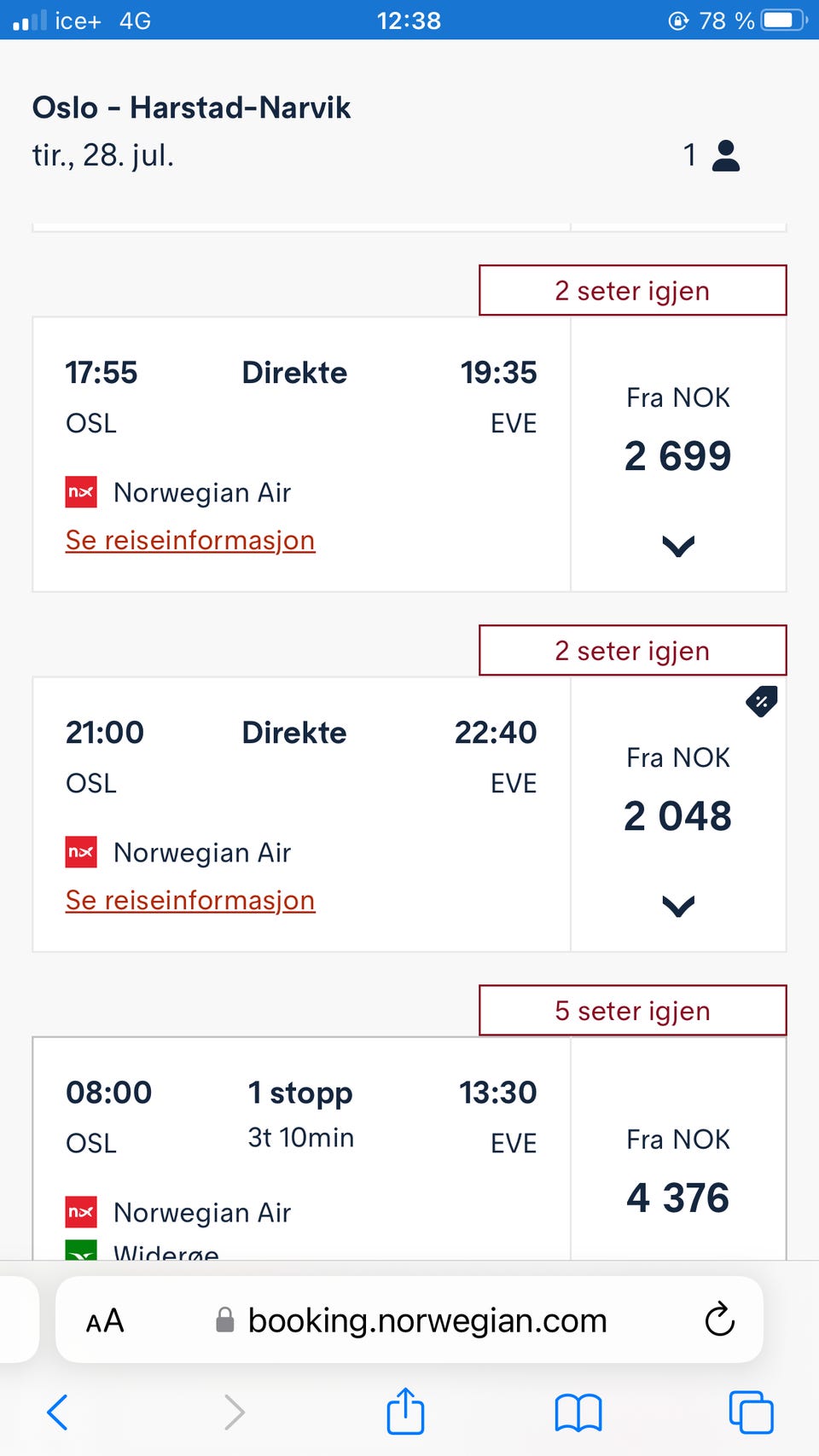This screenshot has width=819, height=1456.
Task: Expand fares for the 2 048 flight
Action: tap(678, 906)
